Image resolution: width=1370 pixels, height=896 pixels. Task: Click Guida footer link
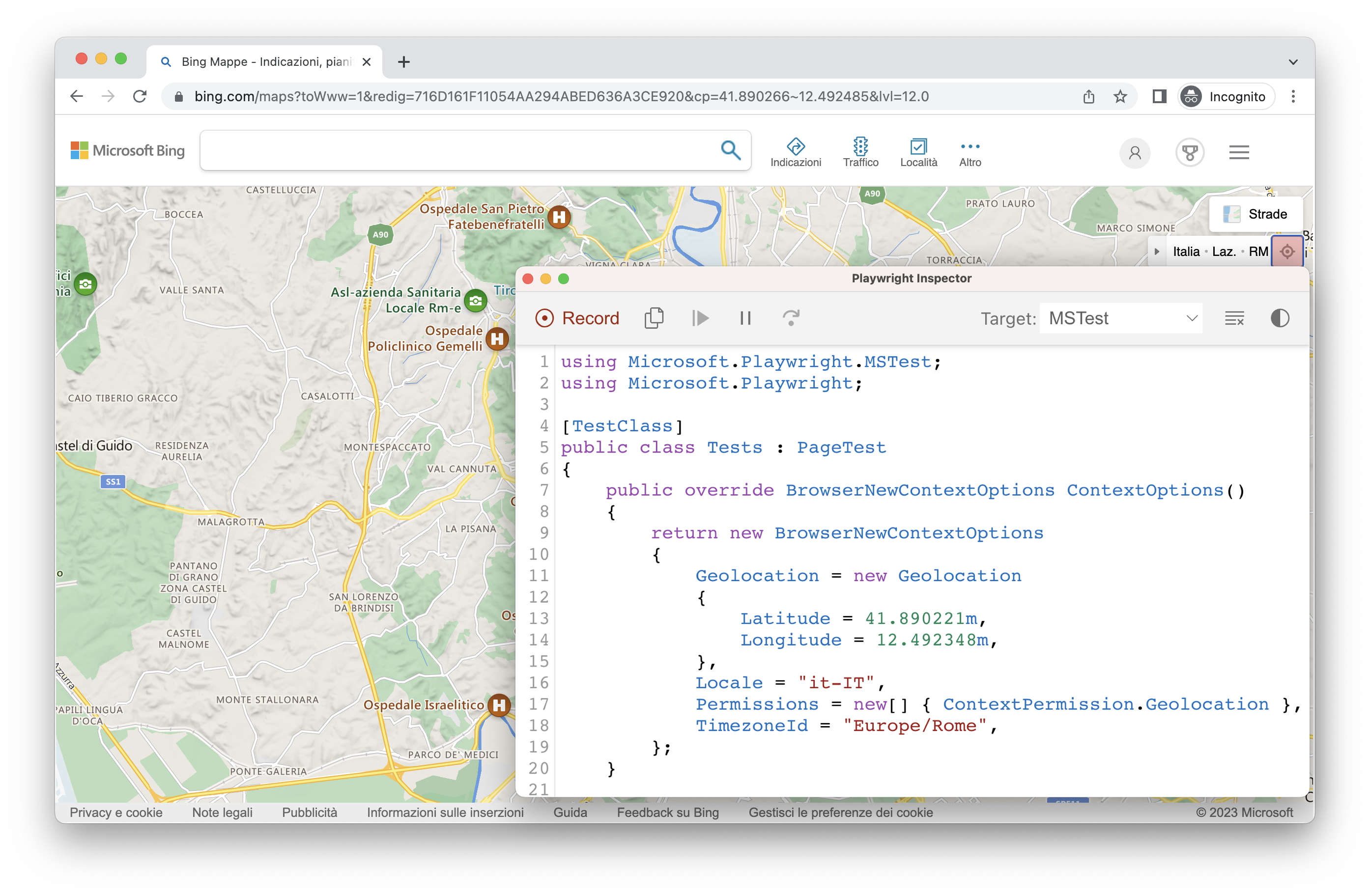[570, 812]
